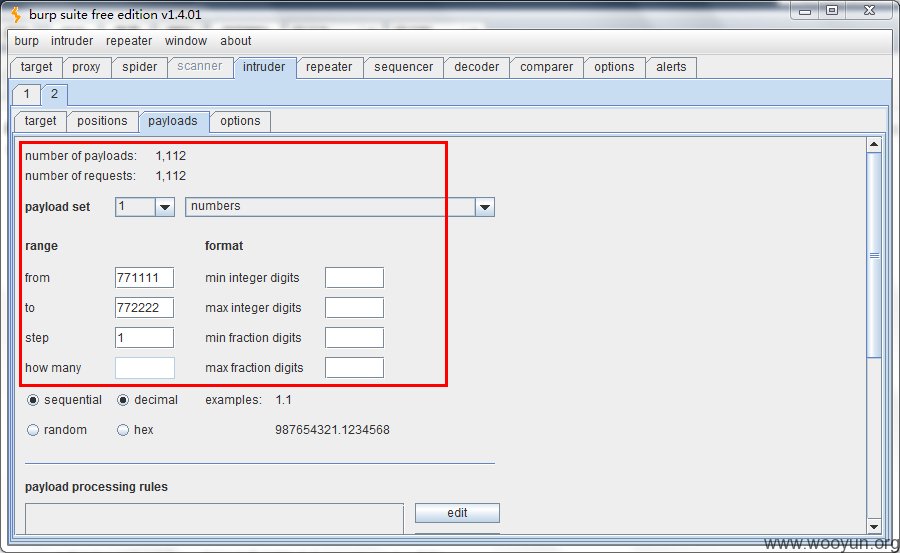Open the about menu
This screenshot has width=900, height=553.
click(x=235, y=41)
